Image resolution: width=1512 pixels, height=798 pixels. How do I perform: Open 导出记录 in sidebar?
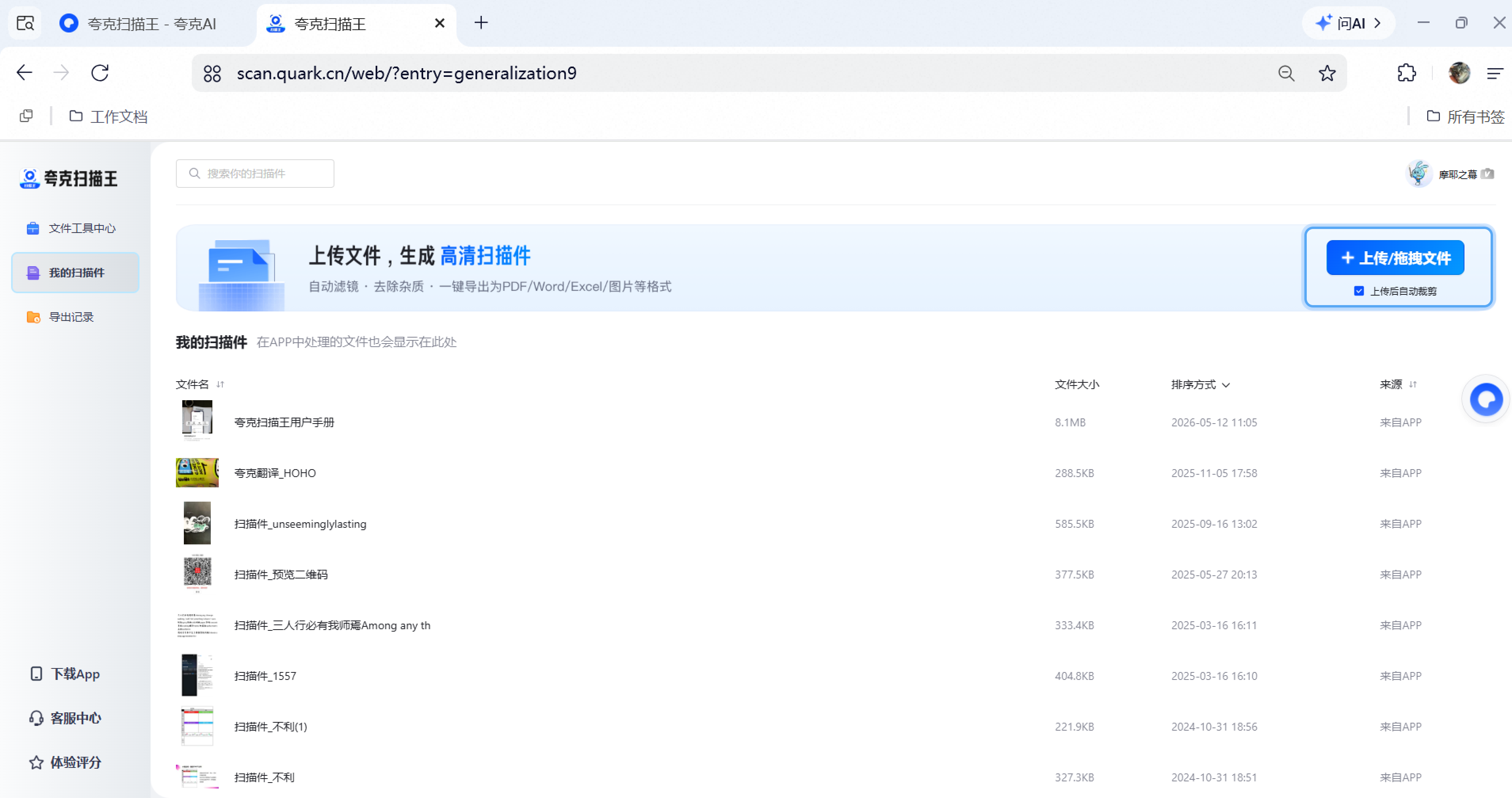[75, 317]
